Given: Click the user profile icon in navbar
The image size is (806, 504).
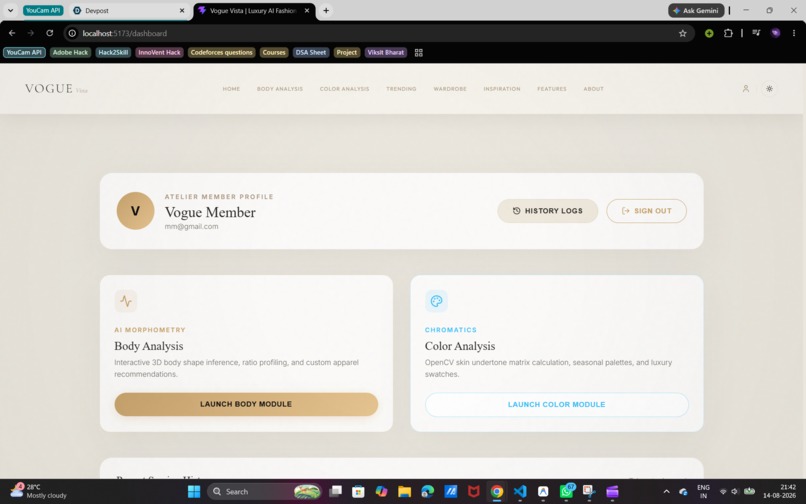Looking at the screenshot, I should click(745, 88).
